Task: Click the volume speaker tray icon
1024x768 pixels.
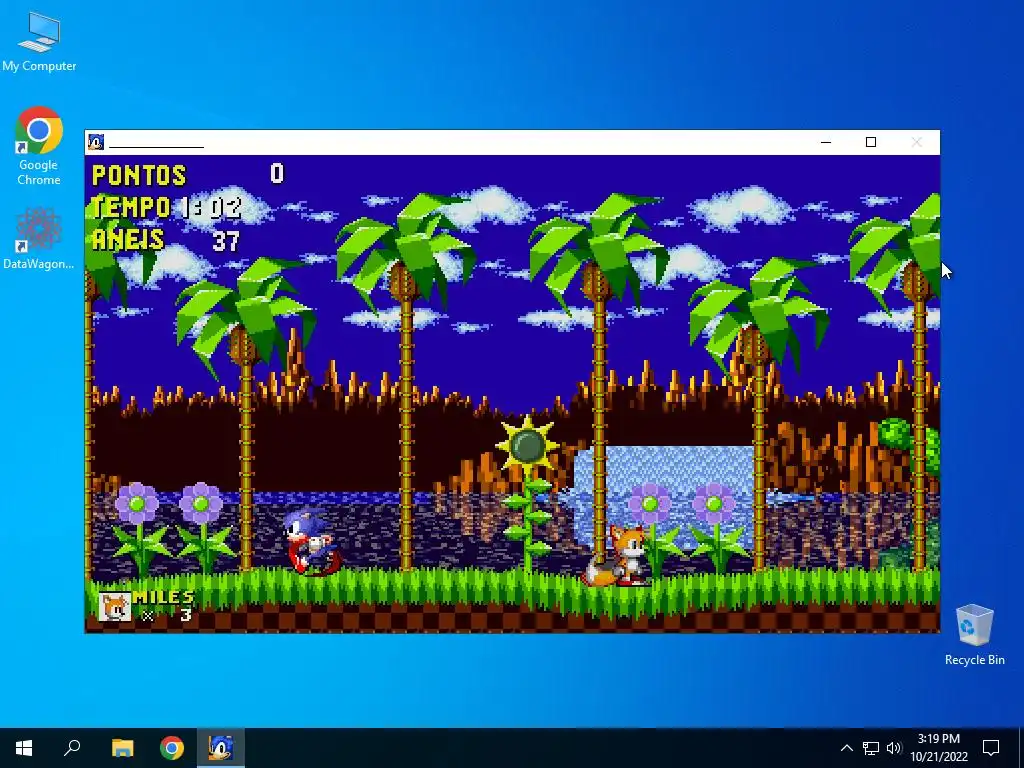Action: coord(894,748)
